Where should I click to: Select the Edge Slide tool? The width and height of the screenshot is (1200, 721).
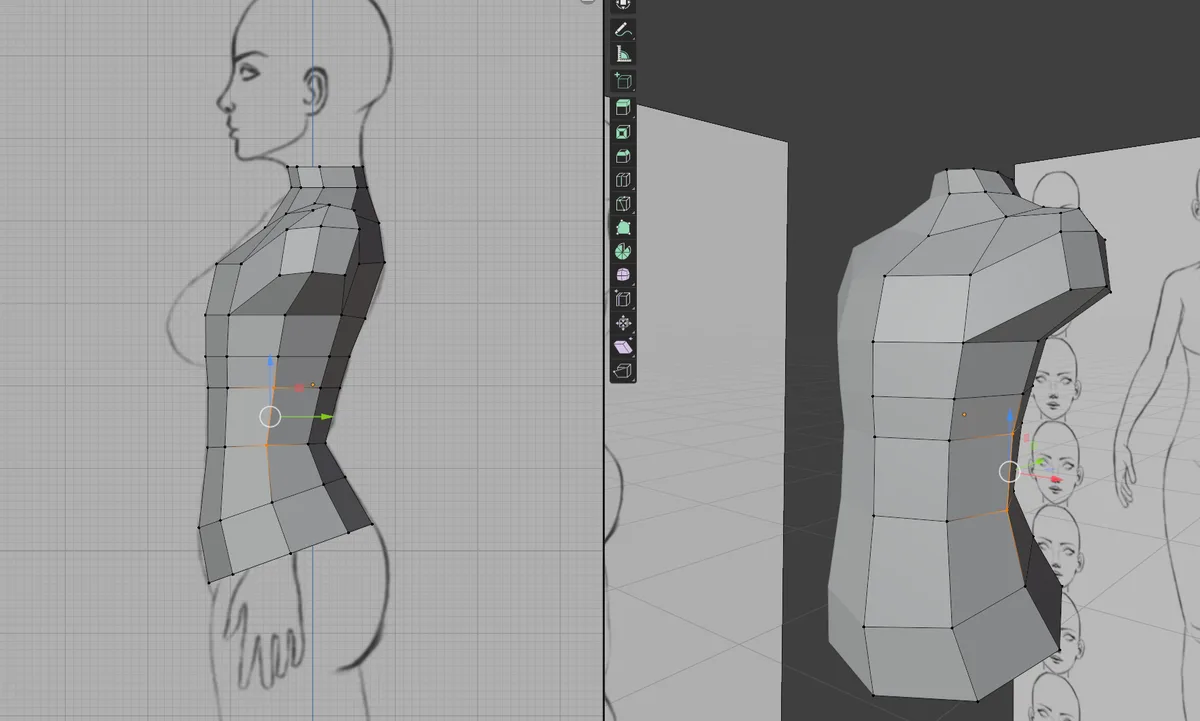(x=623, y=299)
